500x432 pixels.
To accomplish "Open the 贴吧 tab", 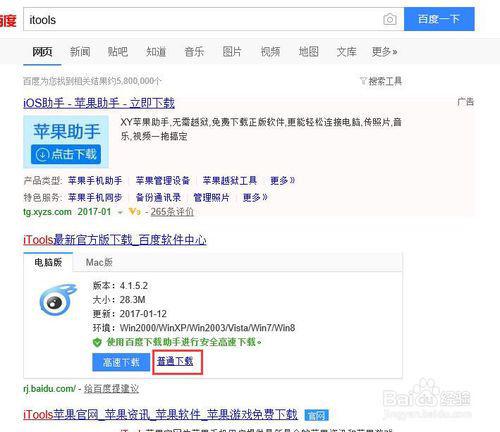I will click(x=118, y=52).
